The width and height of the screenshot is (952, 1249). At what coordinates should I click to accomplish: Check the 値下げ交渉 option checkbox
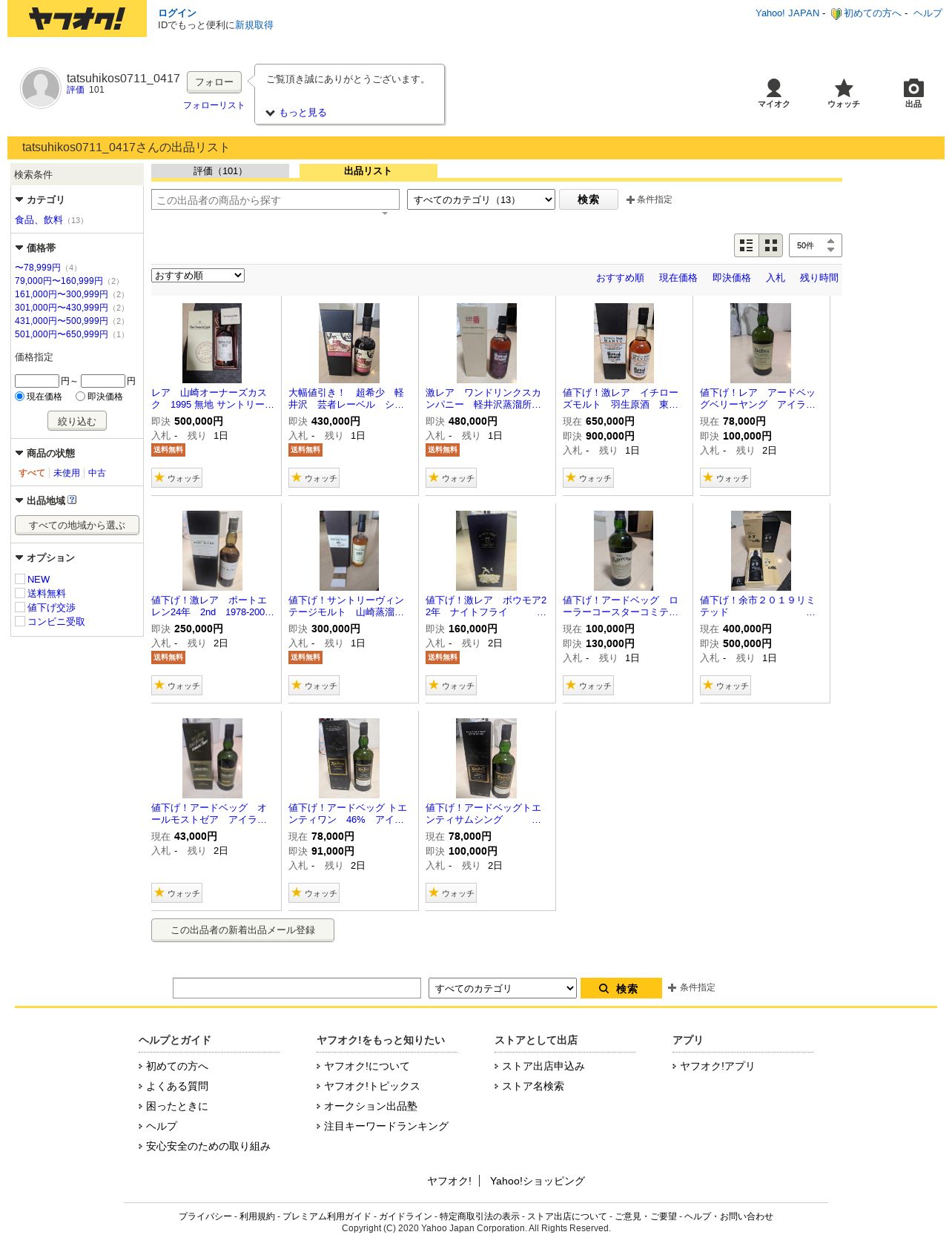(20, 607)
